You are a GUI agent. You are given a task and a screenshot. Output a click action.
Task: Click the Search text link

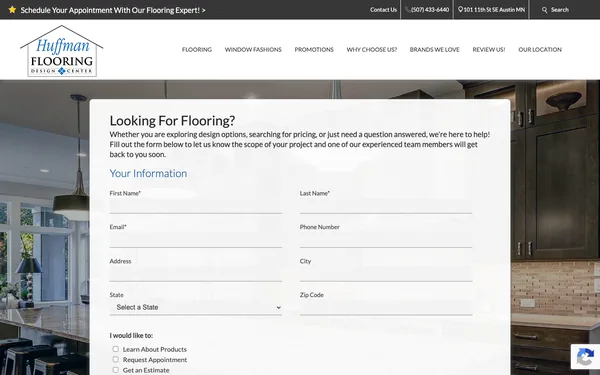click(x=560, y=10)
